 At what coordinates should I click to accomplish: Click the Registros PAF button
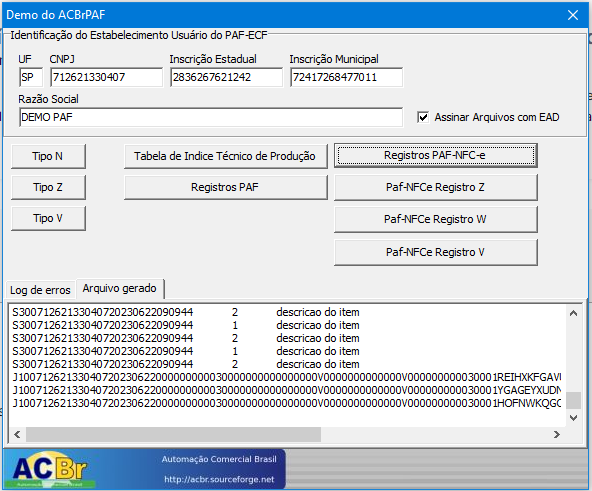(x=225, y=187)
